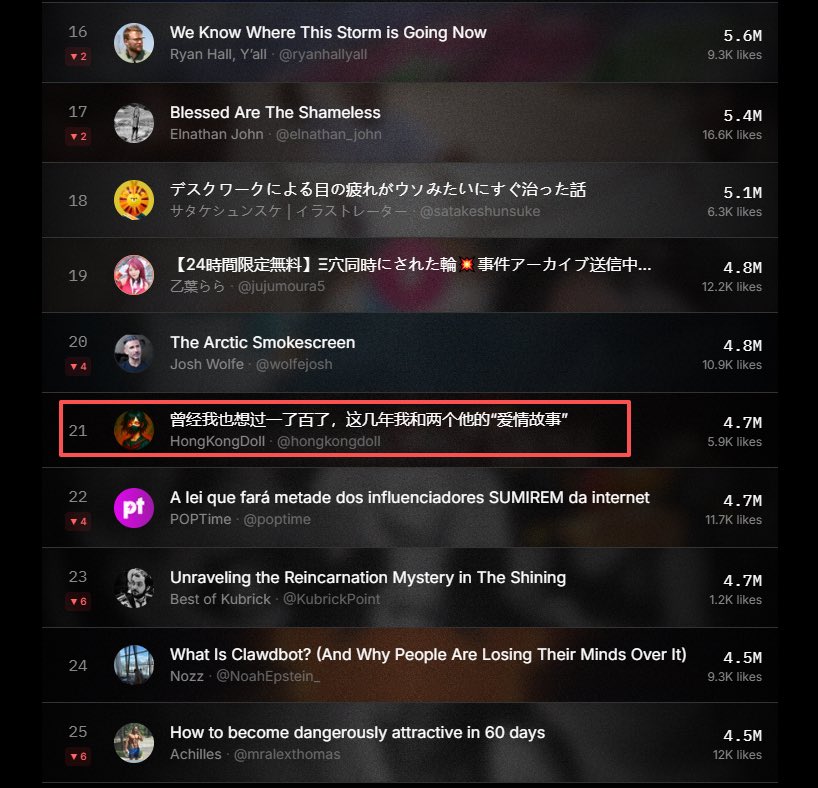Viewport: 818px width, 788px height.
Task: Open the "What Is Clawdbot?" article
Action: tap(428, 654)
